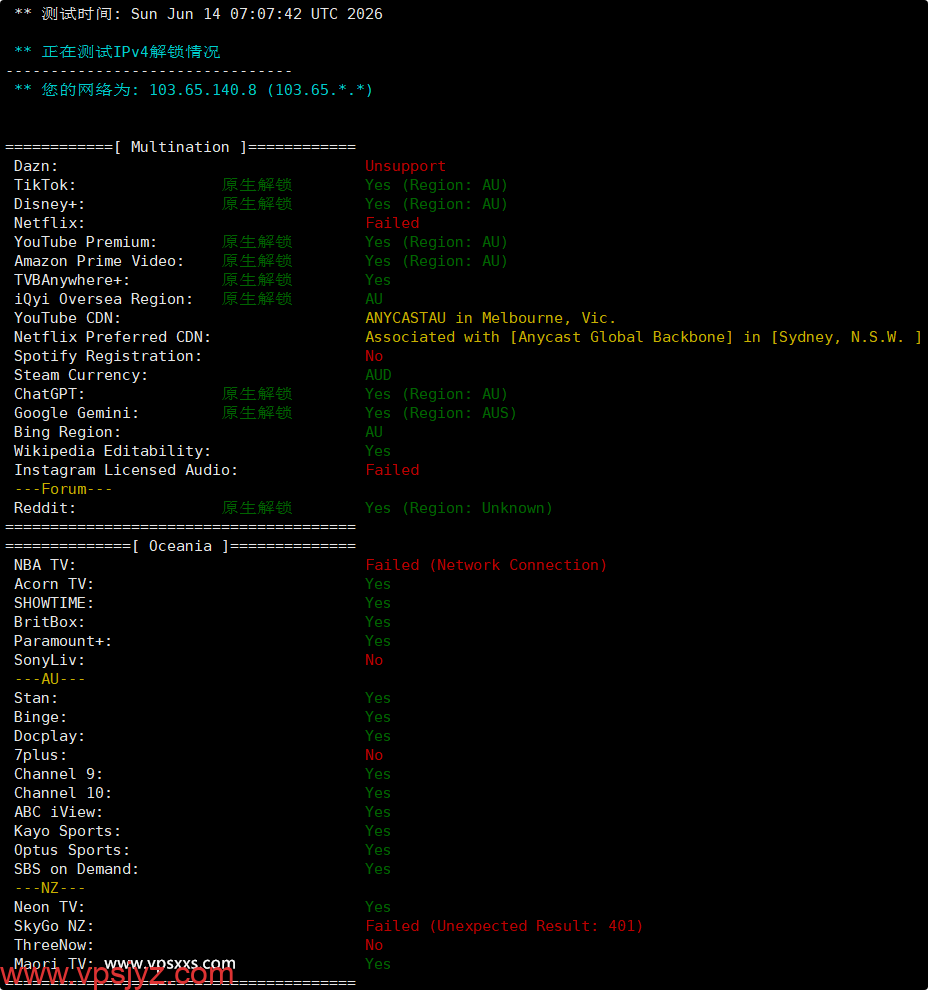The width and height of the screenshot is (928, 990).
Task: Click the 'Stan:' label
Action: pos(36,698)
